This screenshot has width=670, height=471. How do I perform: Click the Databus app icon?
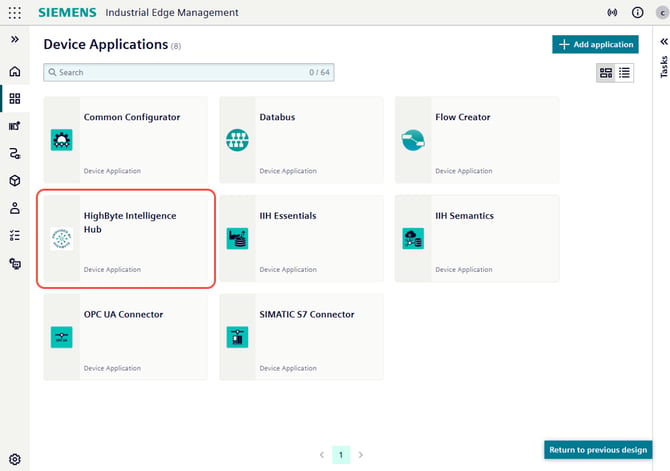click(x=237, y=140)
